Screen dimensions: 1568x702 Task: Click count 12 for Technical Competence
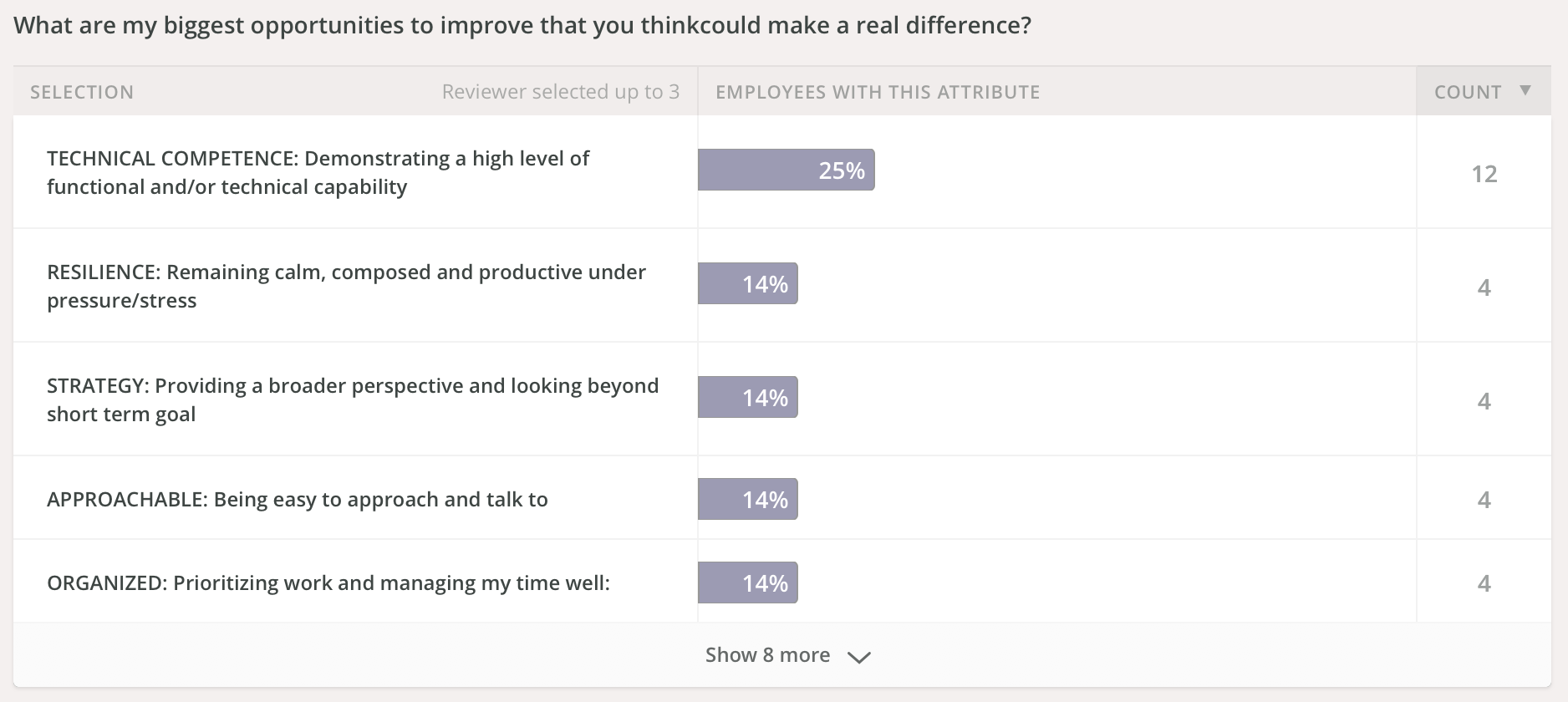1484,174
